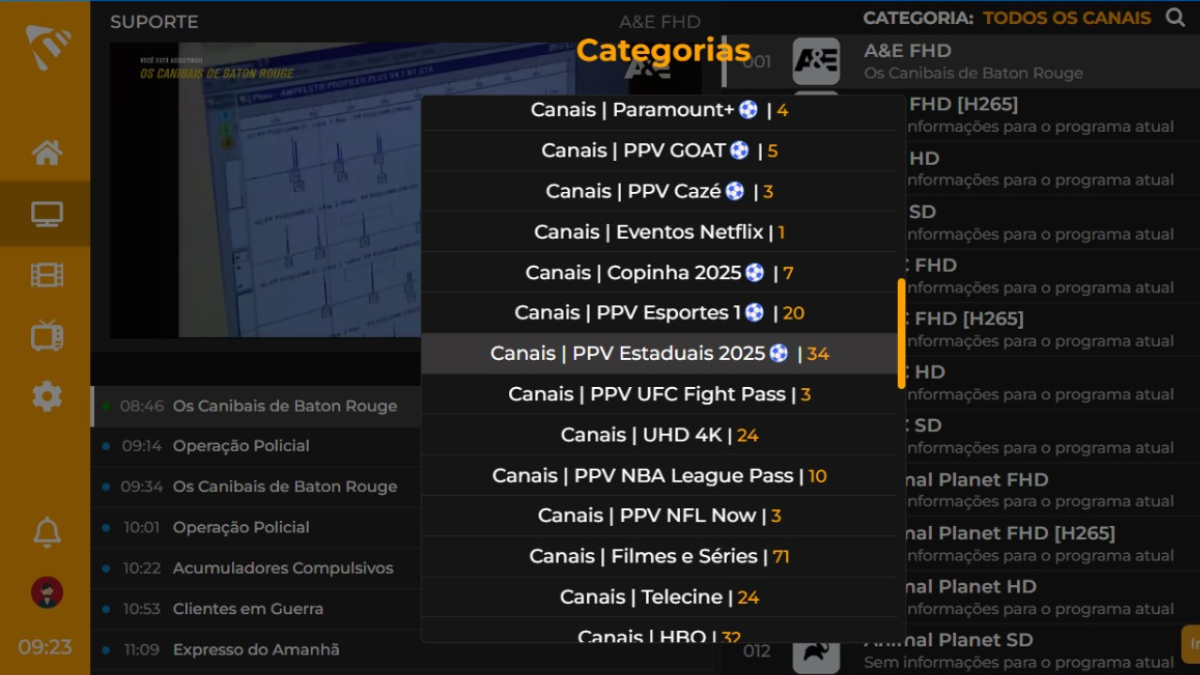This screenshot has height=675, width=1200.
Task: Show notifications with the bell icon
Action: click(46, 532)
